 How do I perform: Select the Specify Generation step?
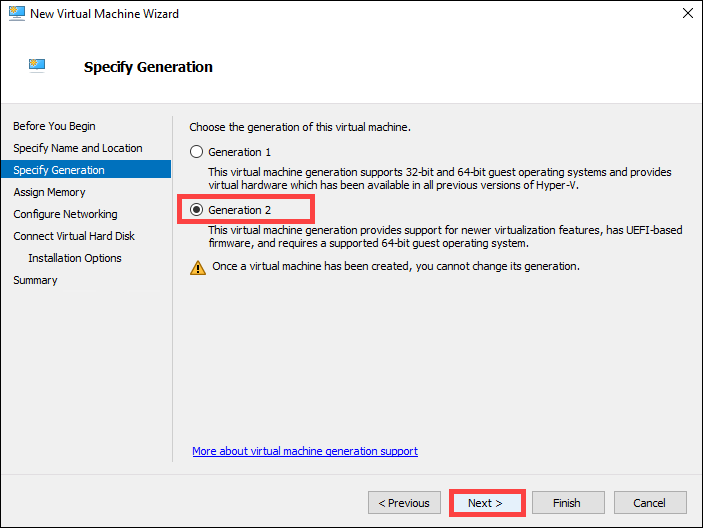click(x=59, y=170)
